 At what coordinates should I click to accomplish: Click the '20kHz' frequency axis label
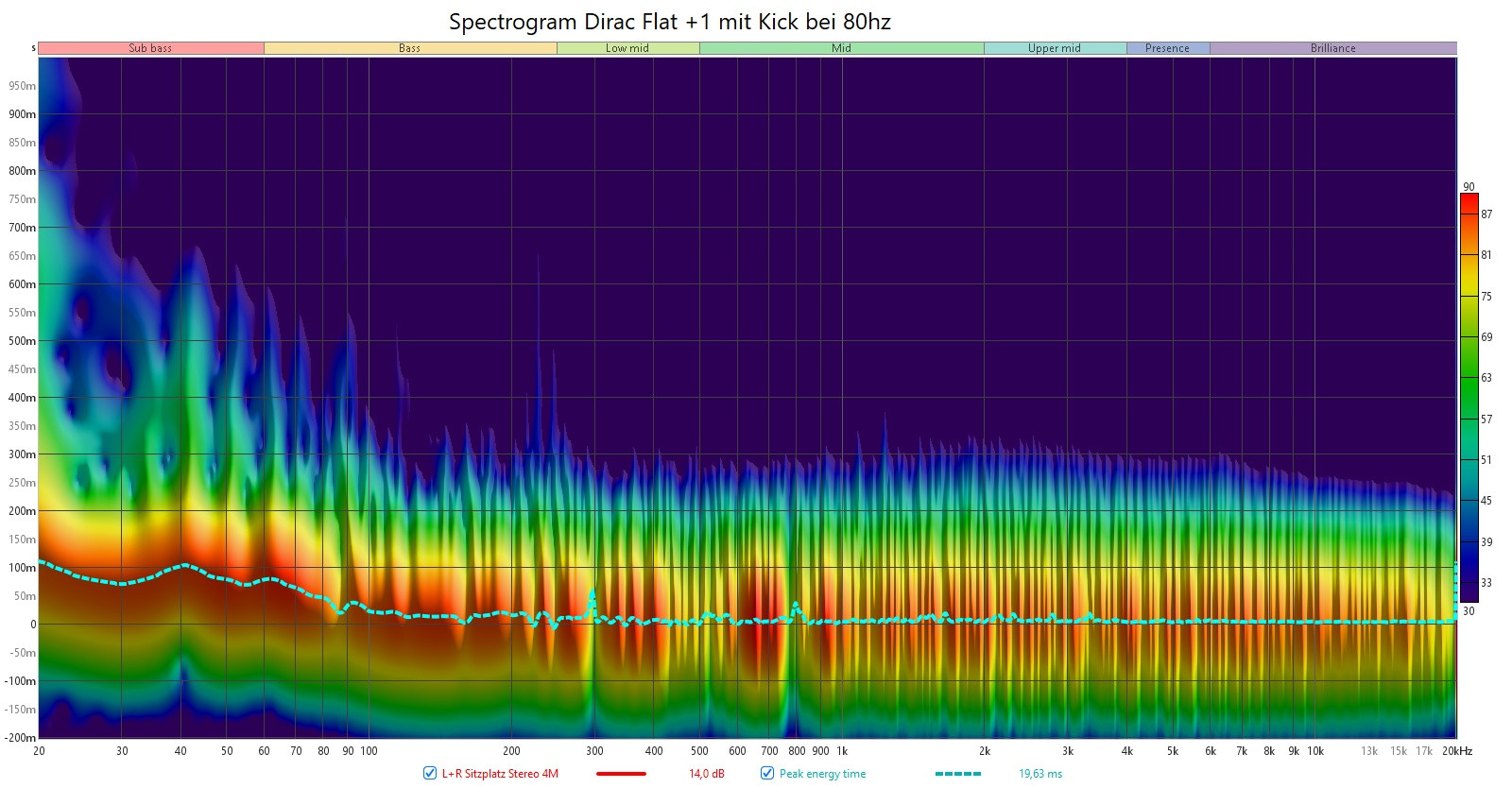pyautogui.click(x=1457, y=751)
